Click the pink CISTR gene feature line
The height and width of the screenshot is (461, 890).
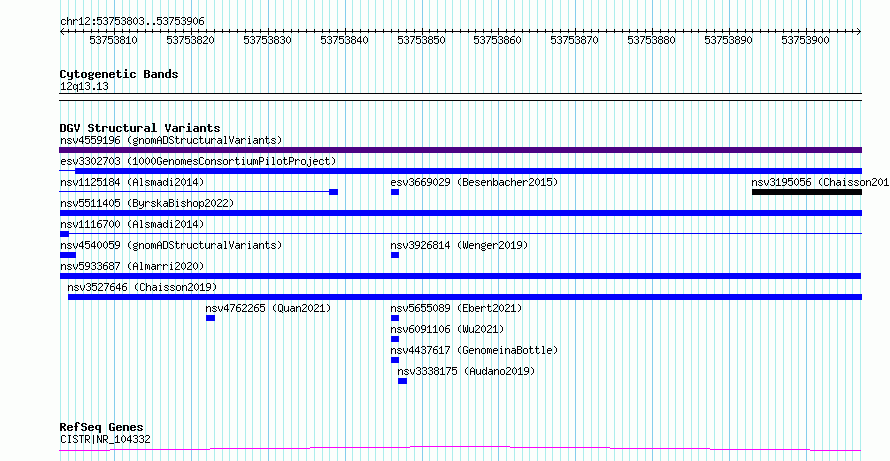[x=460, y=449]
